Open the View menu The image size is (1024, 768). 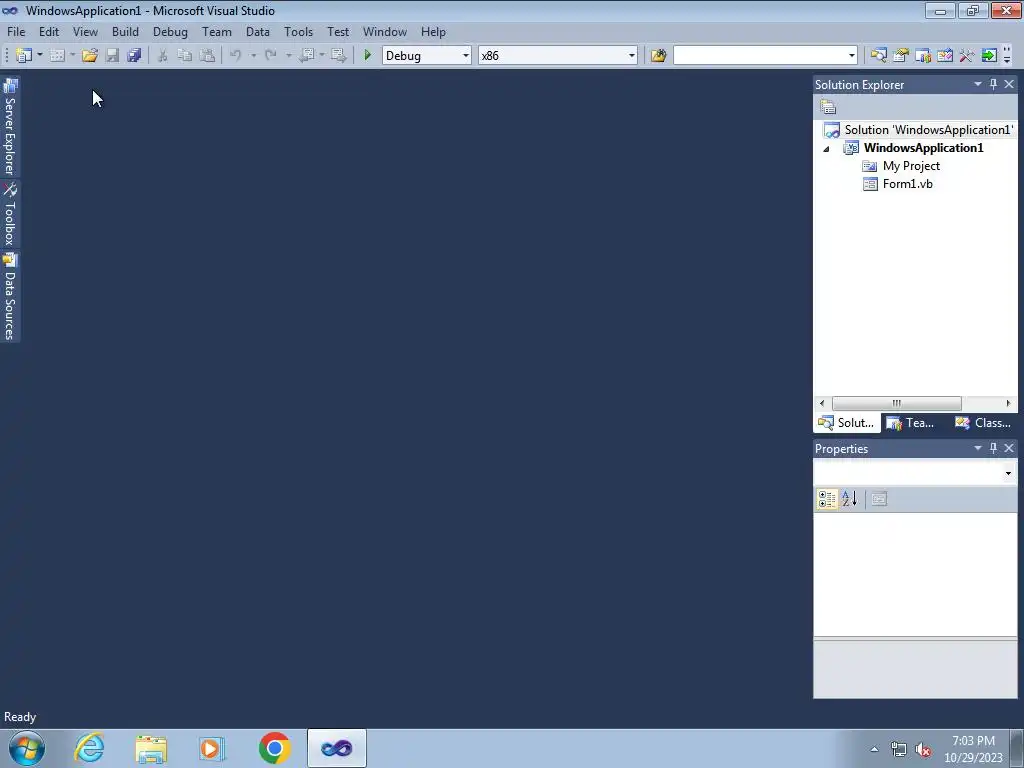click(x=85, y=32)
